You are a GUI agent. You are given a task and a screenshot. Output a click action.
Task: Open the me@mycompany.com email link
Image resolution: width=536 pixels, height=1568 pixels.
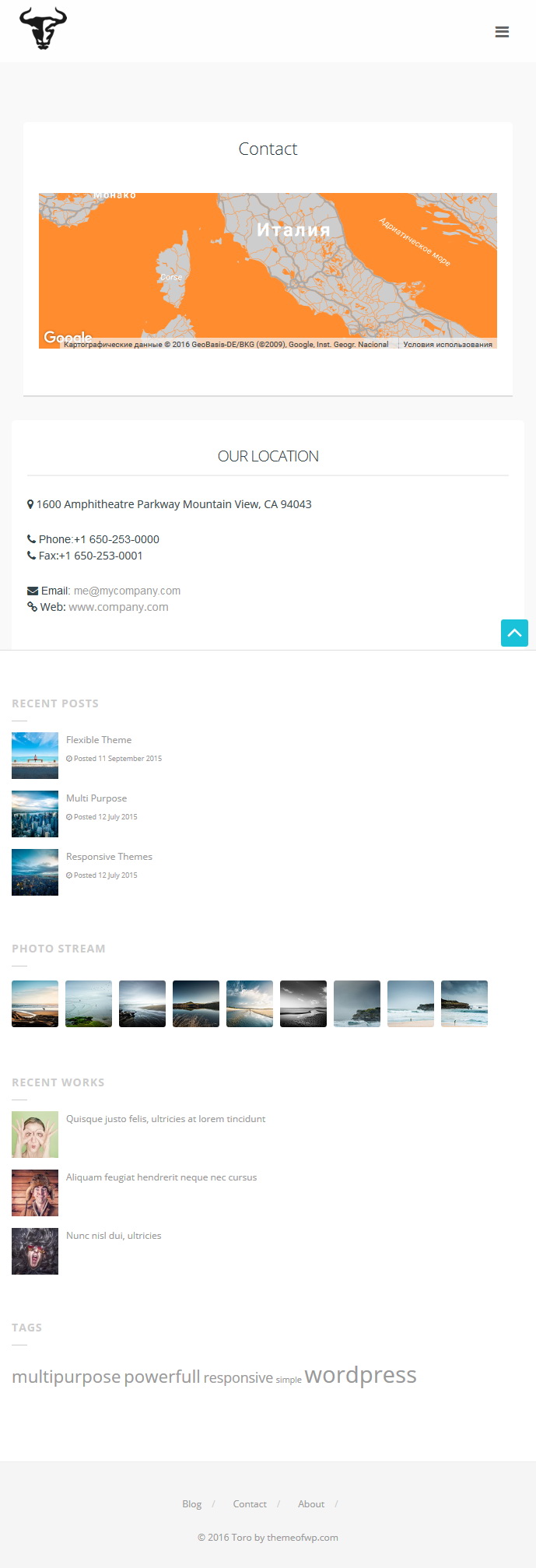coord(127,591)
